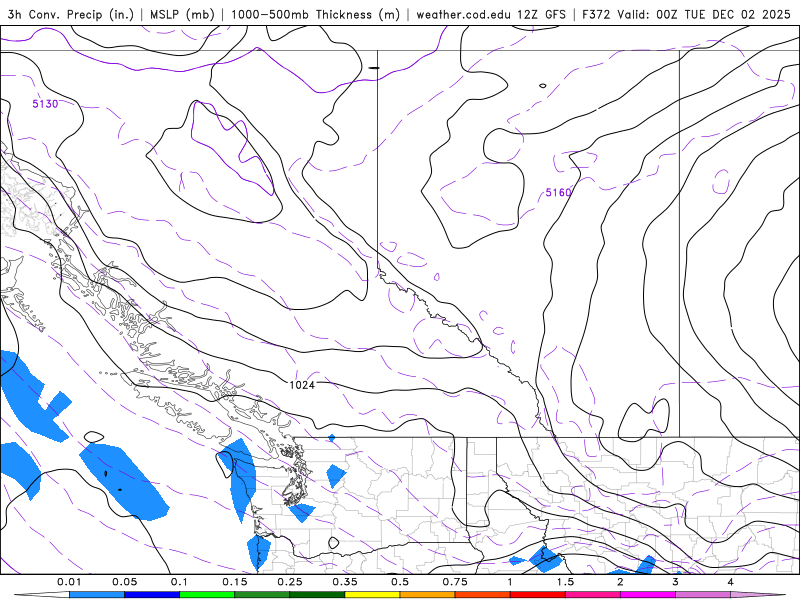The height and width of the screenshot is (600, 800).
Task: Click the bright green 0.1 legend swatch
Action: coord(207,595)
